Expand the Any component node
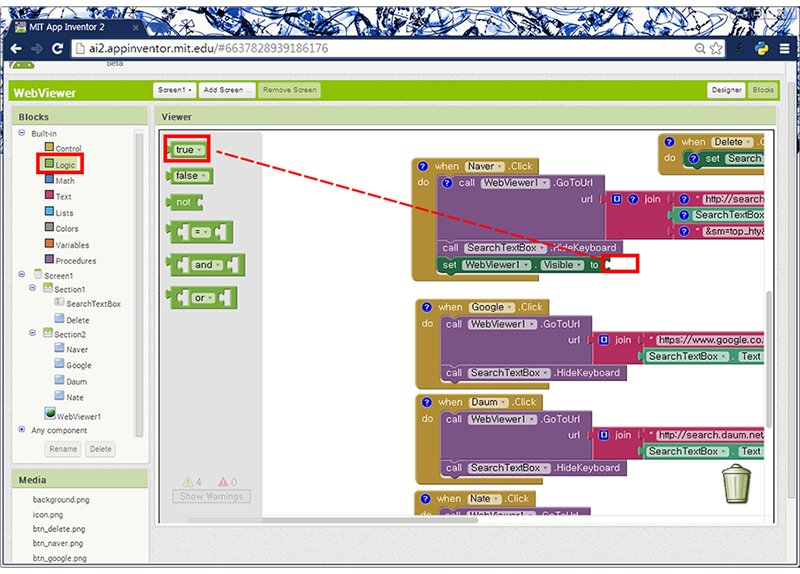This screenshot has height=574, width=800. (22, 430)
